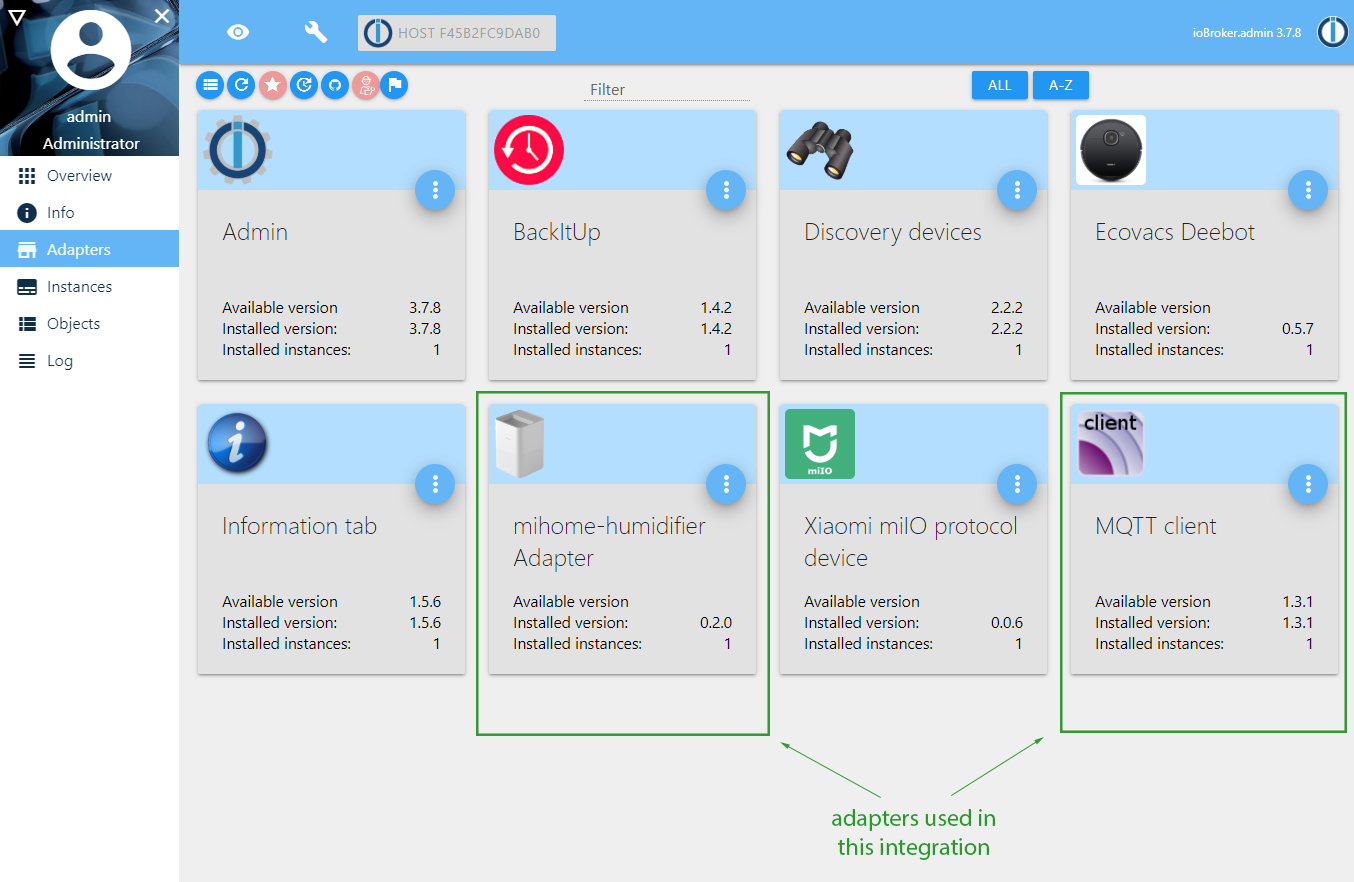Screen dimensions: 1354x882
Task: Click the BackItUp adapter title
Action: tap(557, 232)
